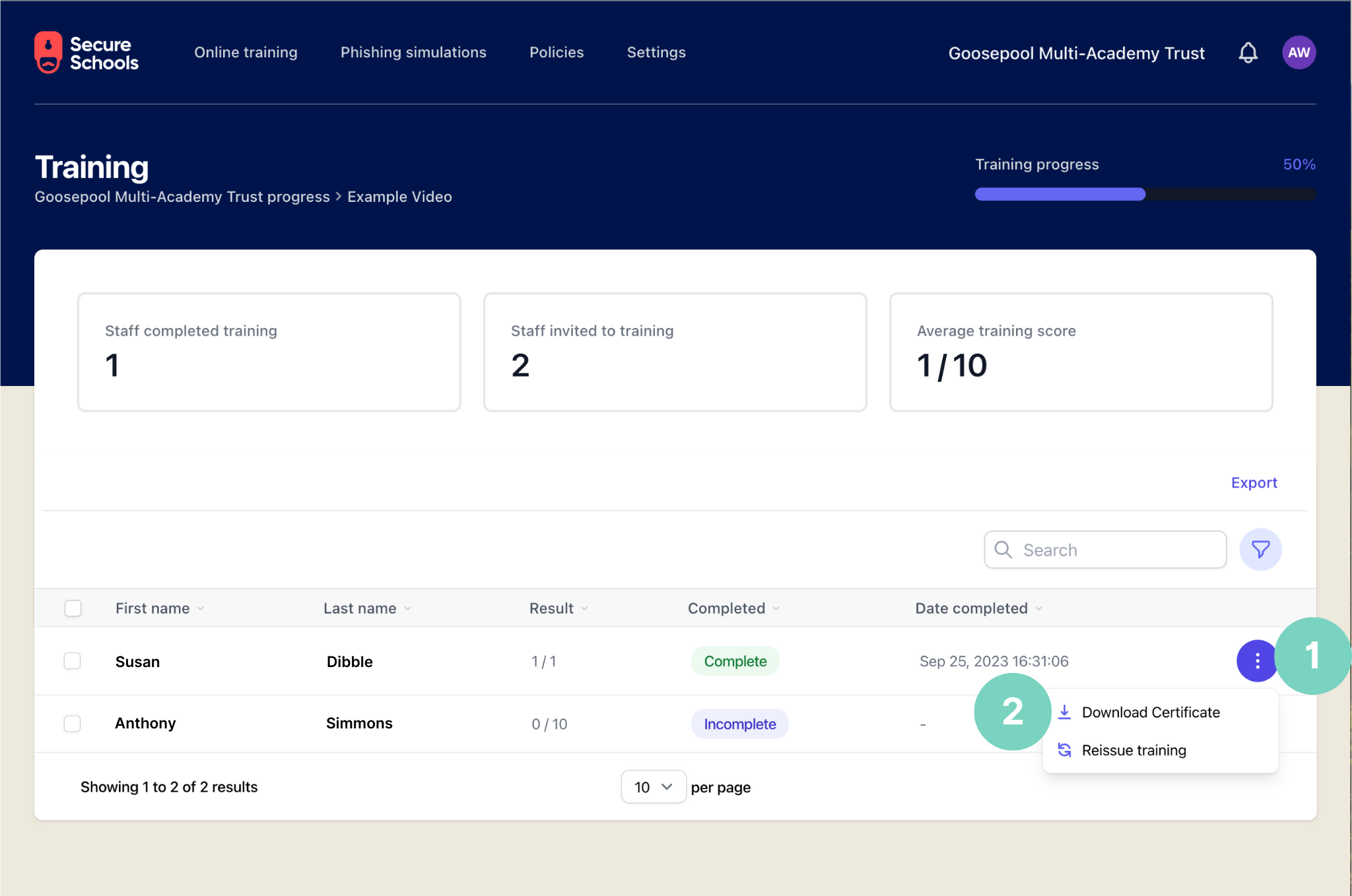The image size is (1352, 896).
Task: Click the first name Anthony
Action: [x=145, y=723]
